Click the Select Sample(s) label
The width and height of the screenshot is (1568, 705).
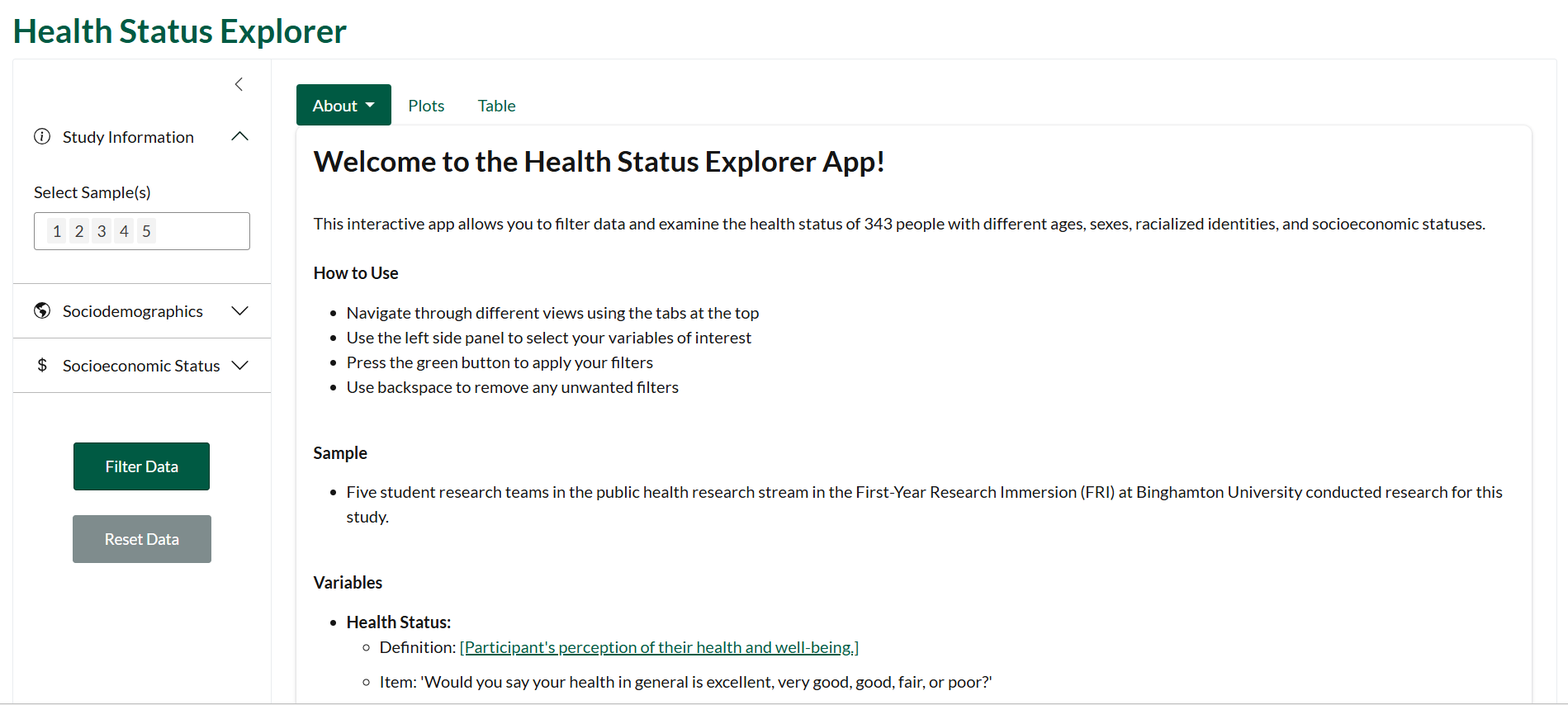tap(92, 192)
